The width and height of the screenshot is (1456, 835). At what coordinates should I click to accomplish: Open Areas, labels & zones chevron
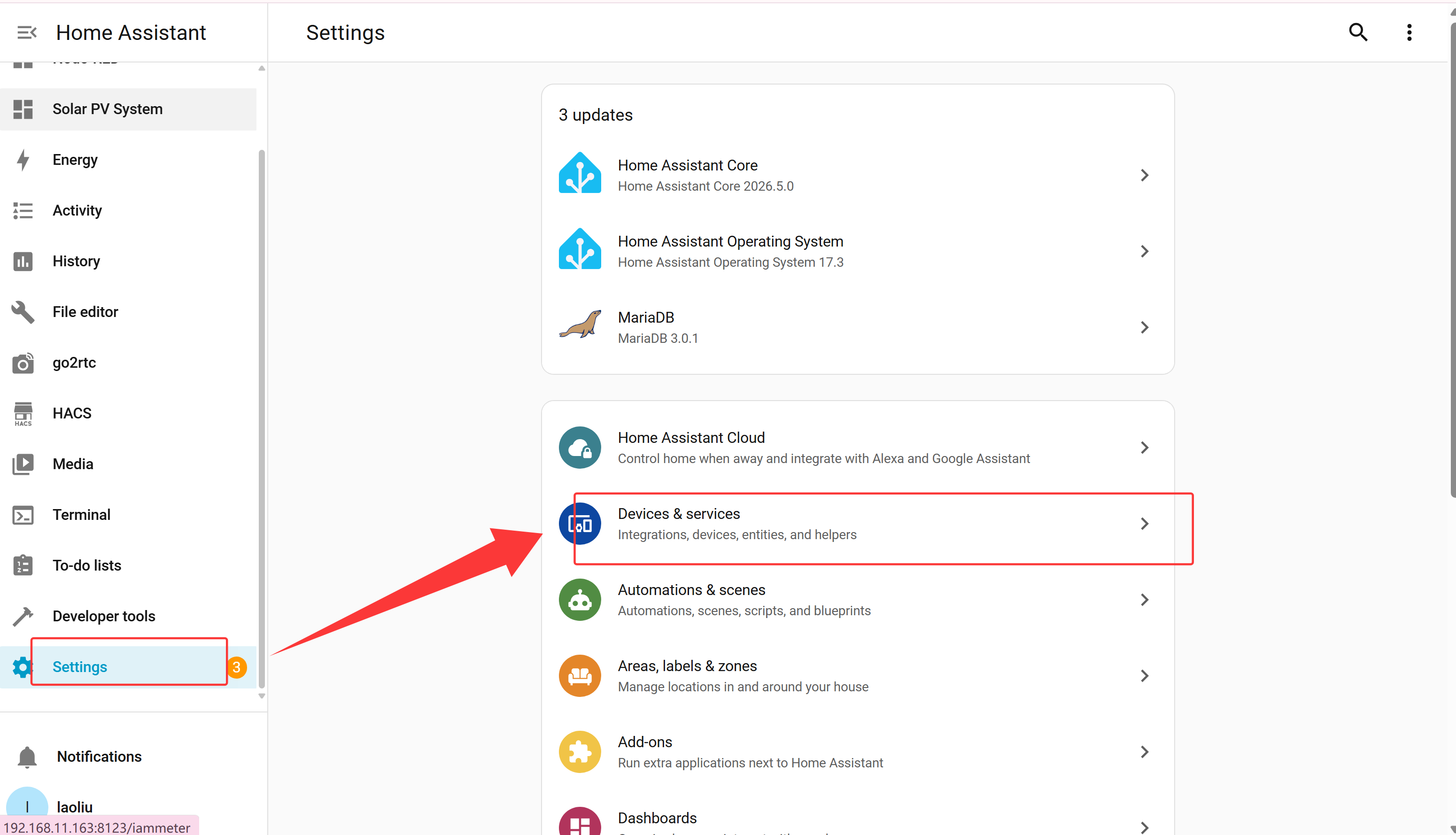coord(1144,676)
